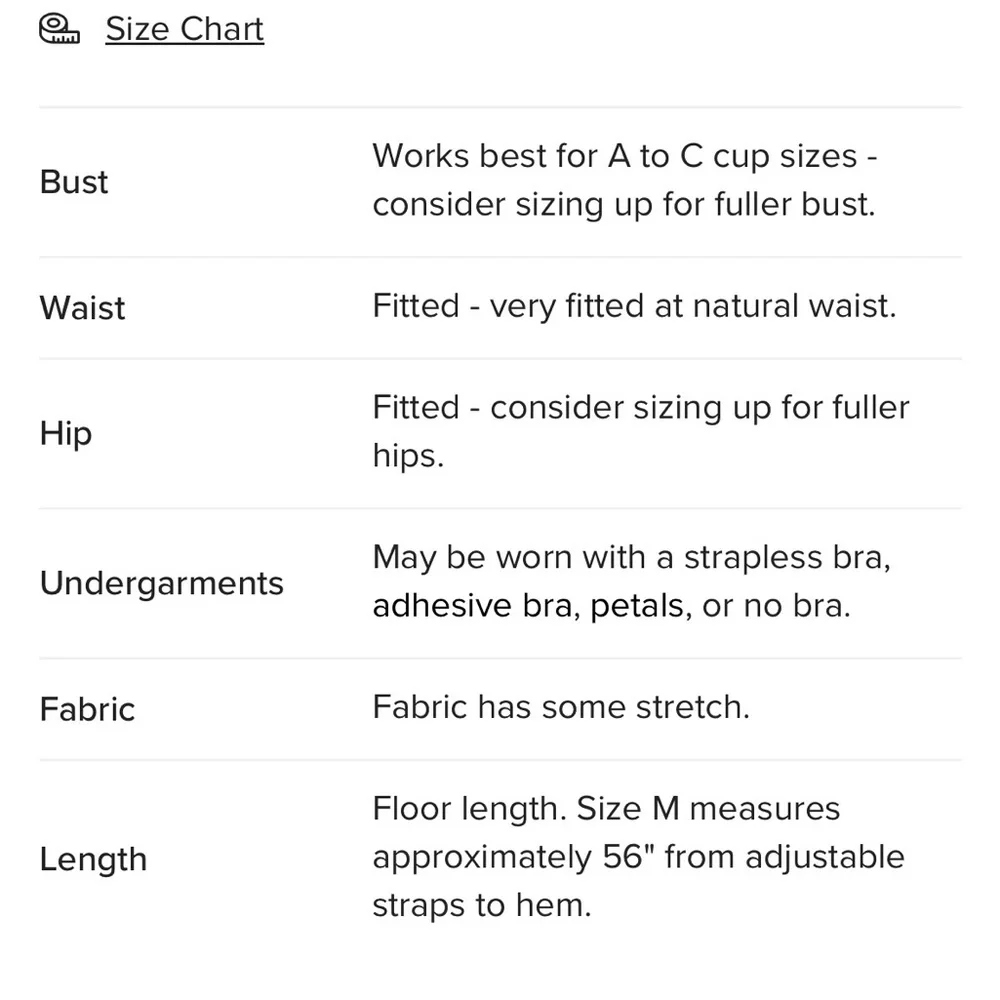Select the Fabric row label
This screenshot has height=1000, width=1000.
[x=87, y=709]
